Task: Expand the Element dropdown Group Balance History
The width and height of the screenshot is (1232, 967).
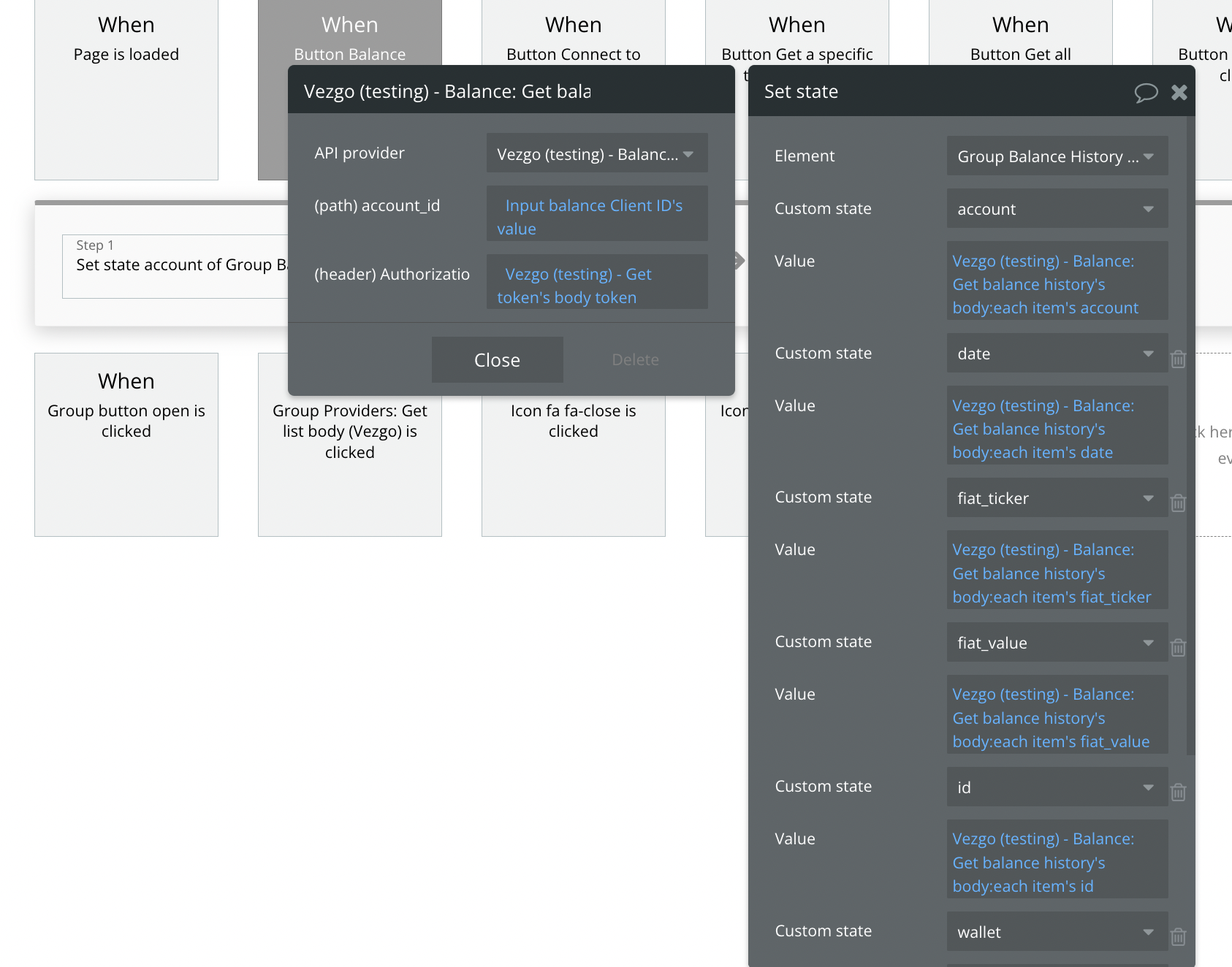Action: pyautogui.click(x=1057, y=156)
